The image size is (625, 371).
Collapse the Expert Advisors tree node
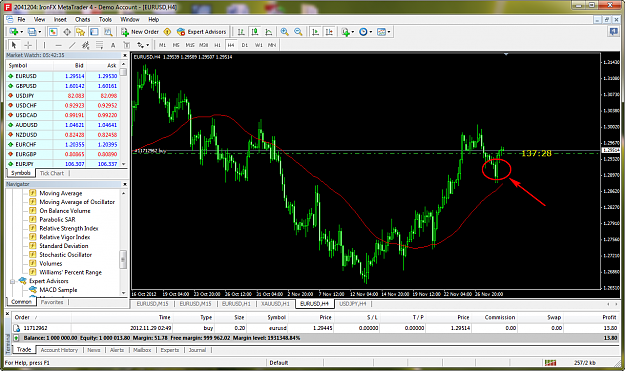pyautogui.click(x=12, y=281)
